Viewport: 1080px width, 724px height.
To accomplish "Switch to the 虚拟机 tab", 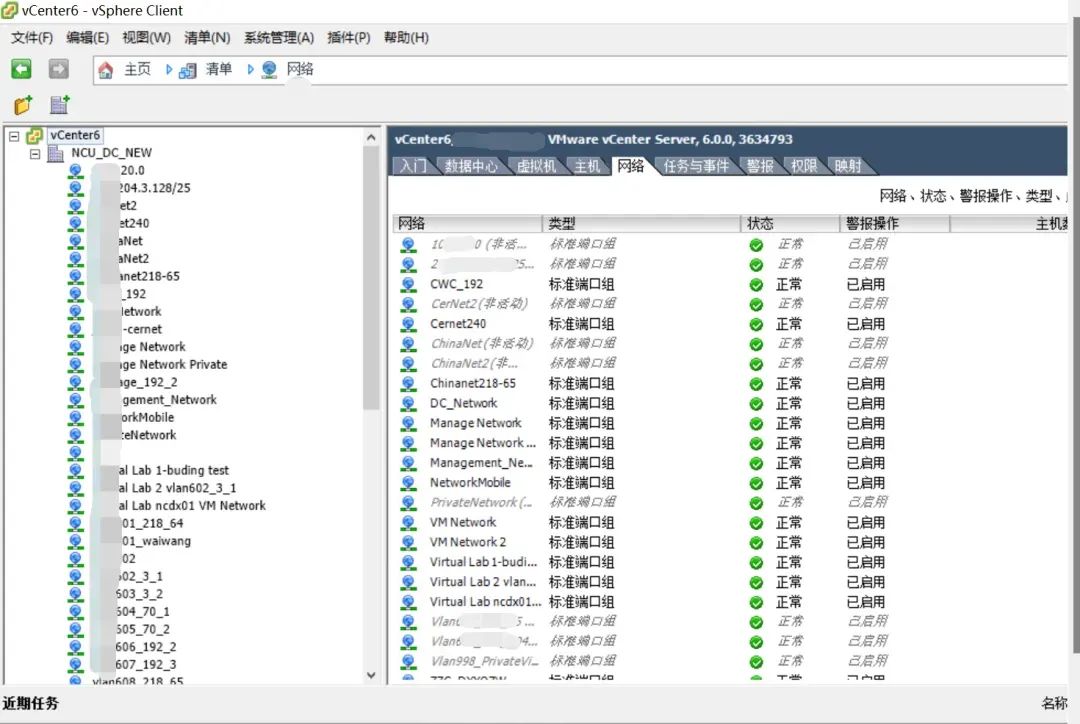I will (537, 166).
